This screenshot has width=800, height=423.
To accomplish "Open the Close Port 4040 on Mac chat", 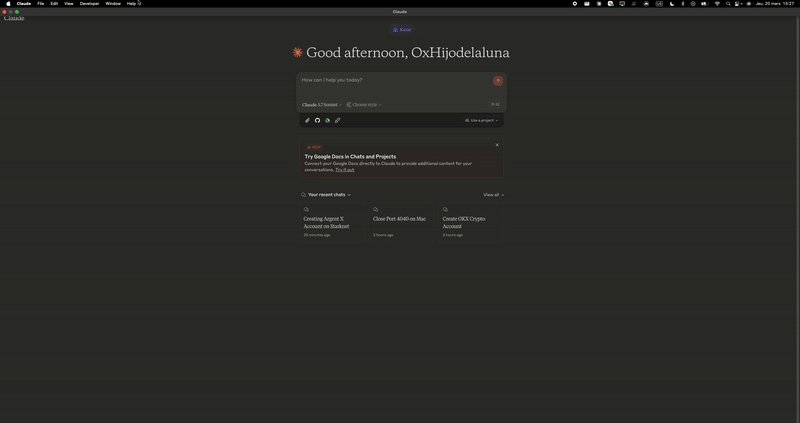I will click(400, 219).
